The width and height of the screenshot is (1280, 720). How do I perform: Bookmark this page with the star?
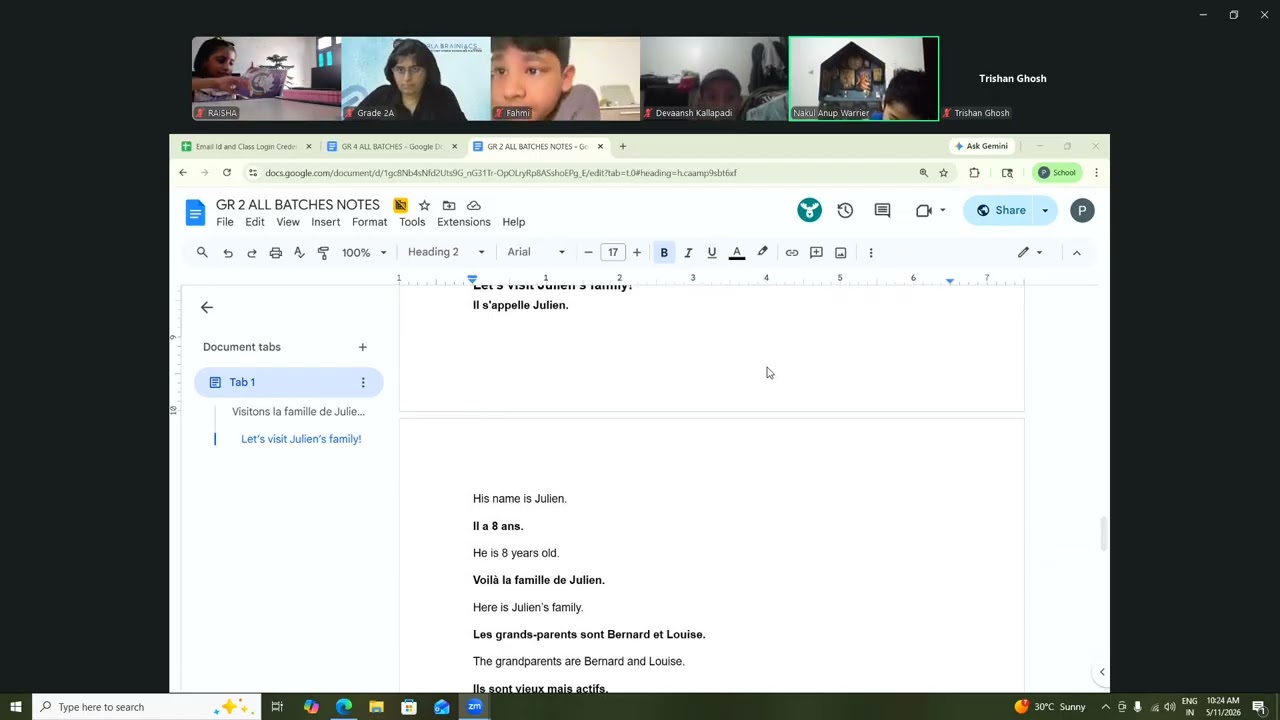(943, 173)
